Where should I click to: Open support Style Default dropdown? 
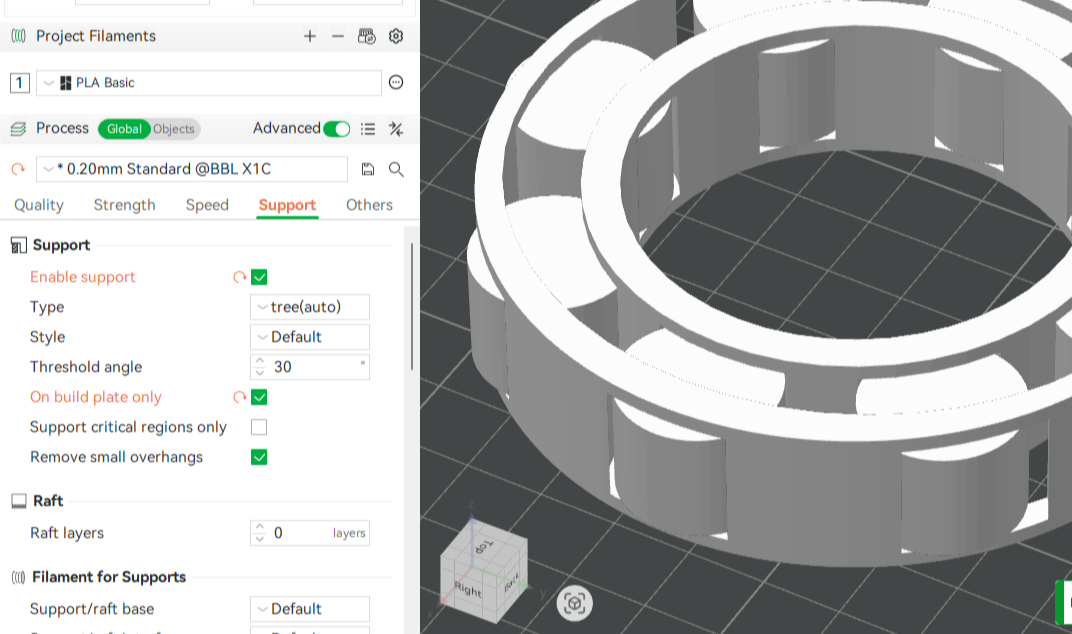pyautogui.click(x=310, y=337)
